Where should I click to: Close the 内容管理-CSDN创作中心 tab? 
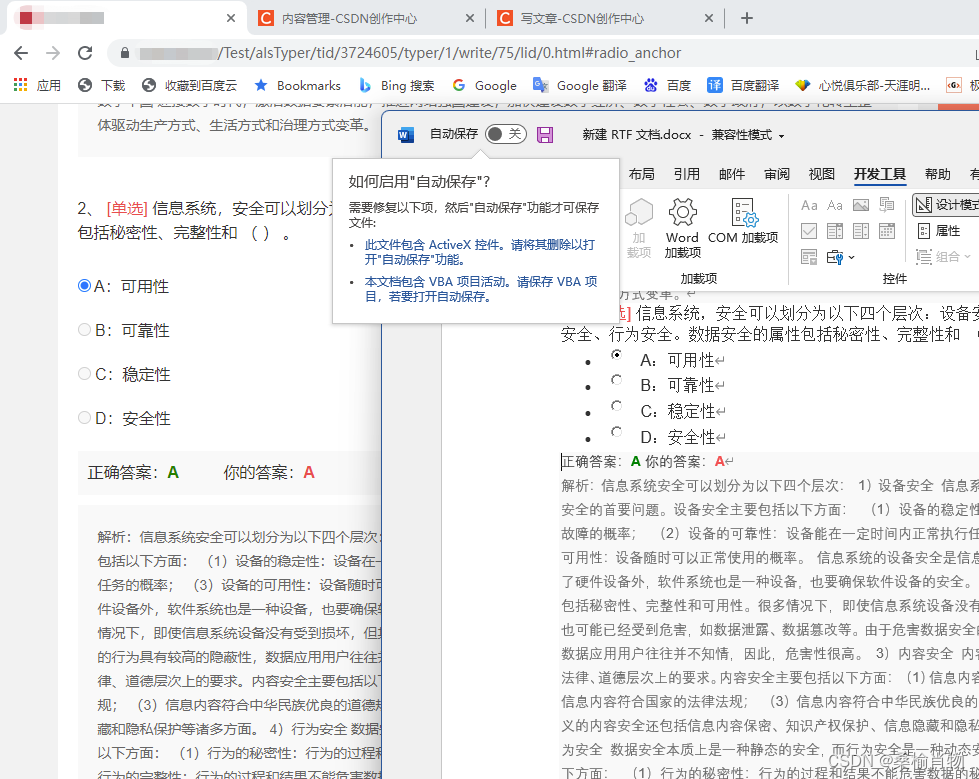[470, 18]
